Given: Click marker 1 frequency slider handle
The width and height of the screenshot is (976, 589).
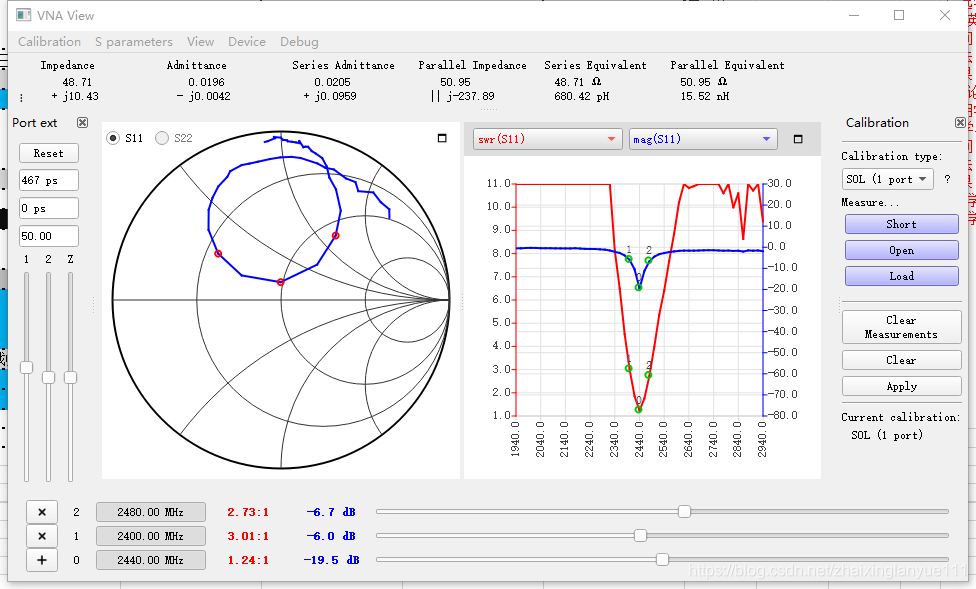Looking at the screenshot, I should 640,535.
